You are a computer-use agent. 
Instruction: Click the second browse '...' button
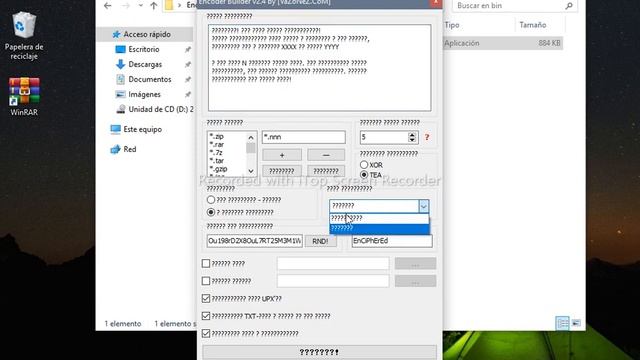click(415, 281)
